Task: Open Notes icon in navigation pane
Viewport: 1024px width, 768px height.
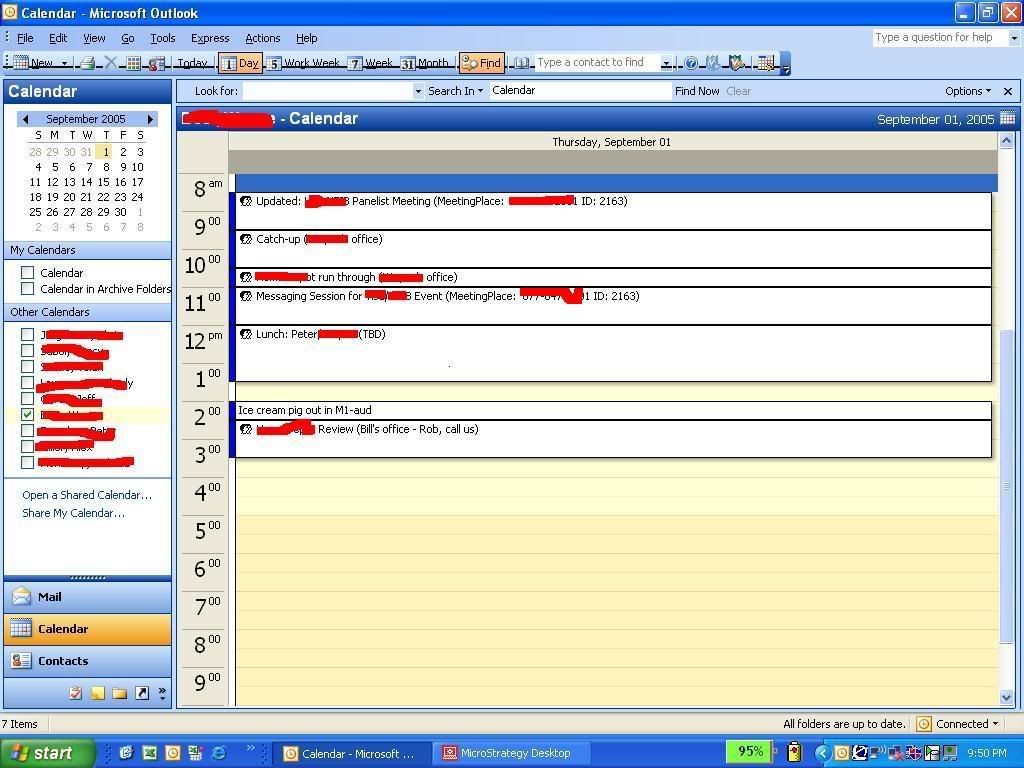Action: 98,693
